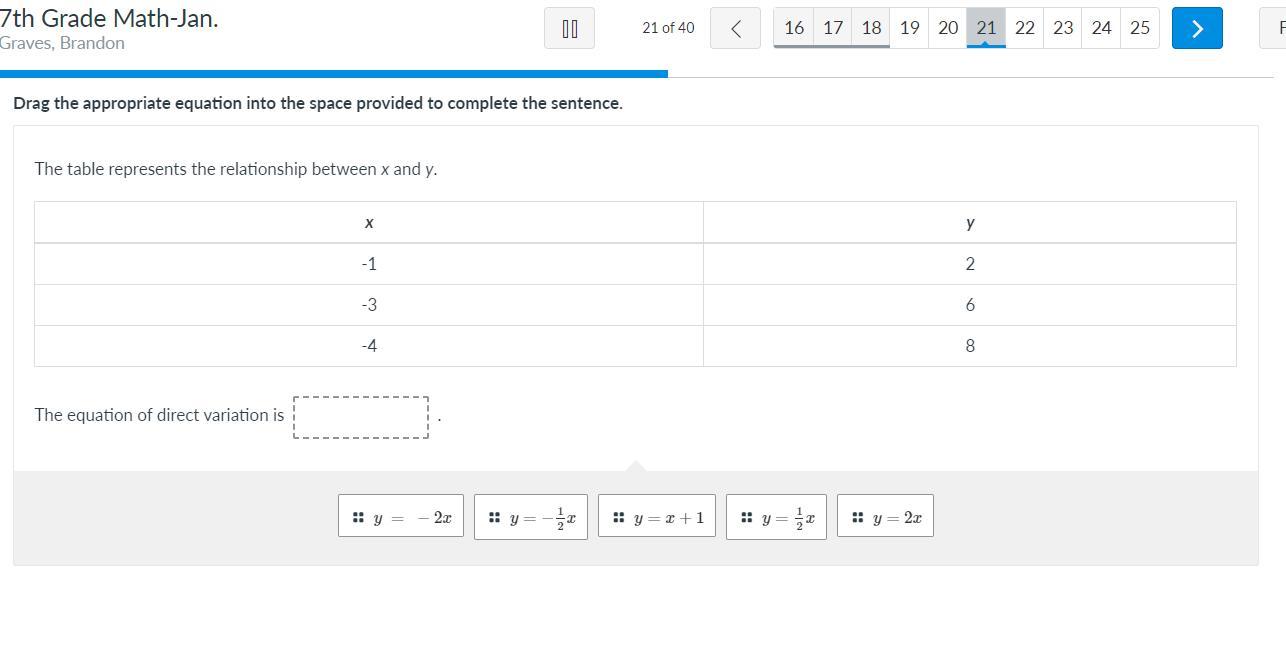1286x650 pixels.
Task: Select question 20 in navigator
Action: [x=948, y=28]
